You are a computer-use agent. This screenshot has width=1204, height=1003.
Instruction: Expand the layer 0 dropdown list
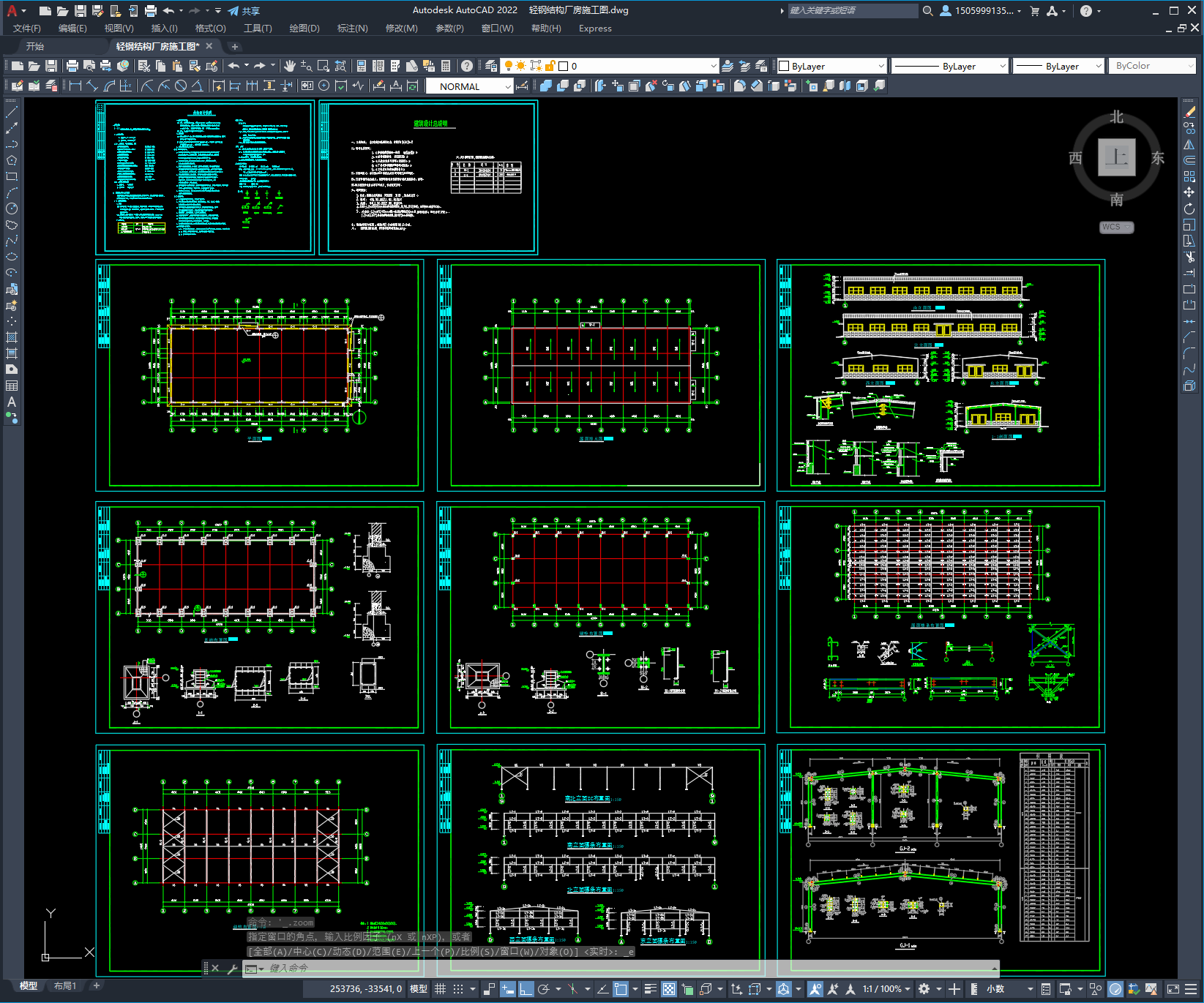pos(714,66)
